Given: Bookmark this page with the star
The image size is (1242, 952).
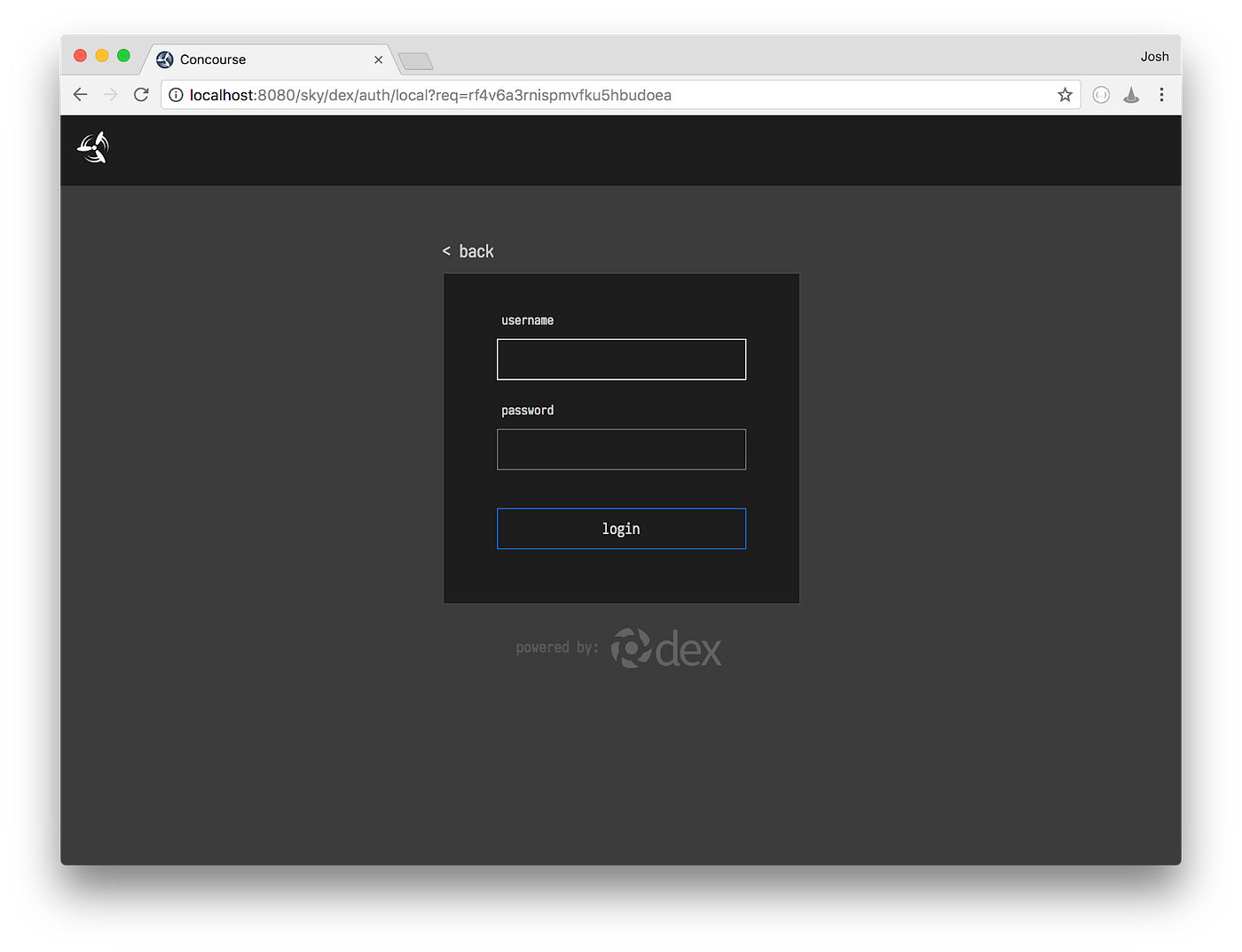Looking at the screenshot, I should click(1065, 95).
